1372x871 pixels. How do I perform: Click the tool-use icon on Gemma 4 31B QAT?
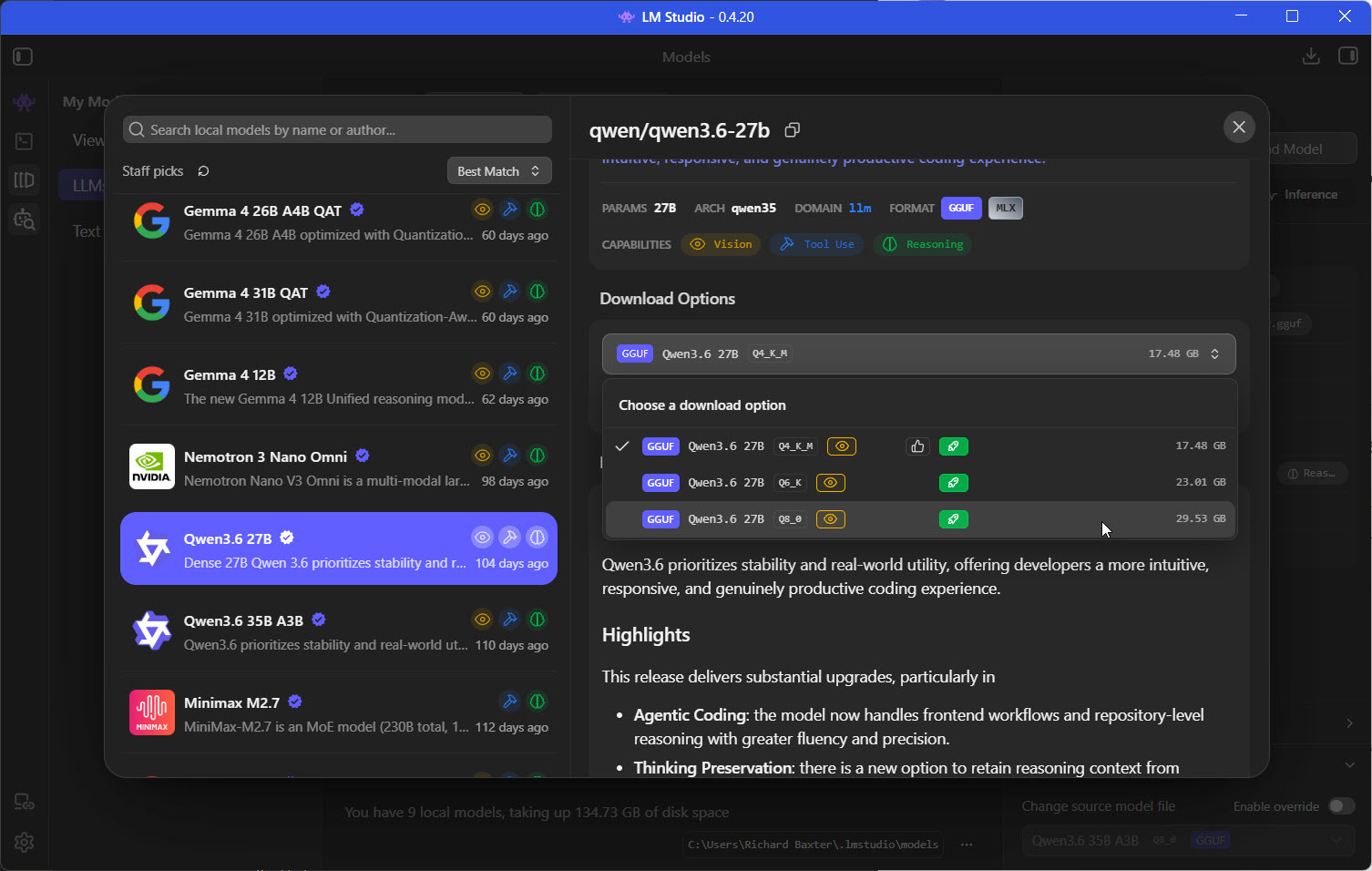coord(510,292)
